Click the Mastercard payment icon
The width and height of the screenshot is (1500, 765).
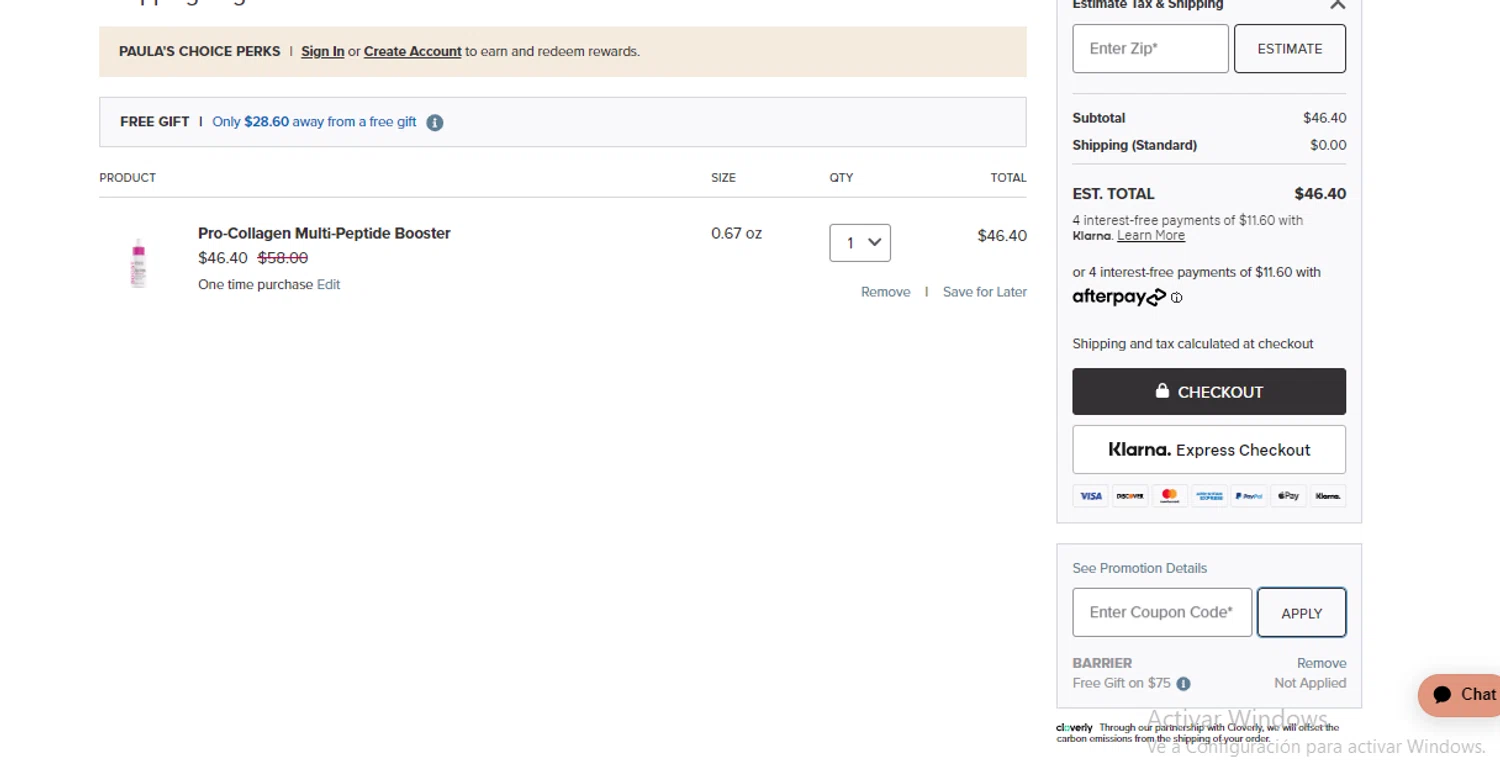pyautogui.click(x=1169, y=496)
